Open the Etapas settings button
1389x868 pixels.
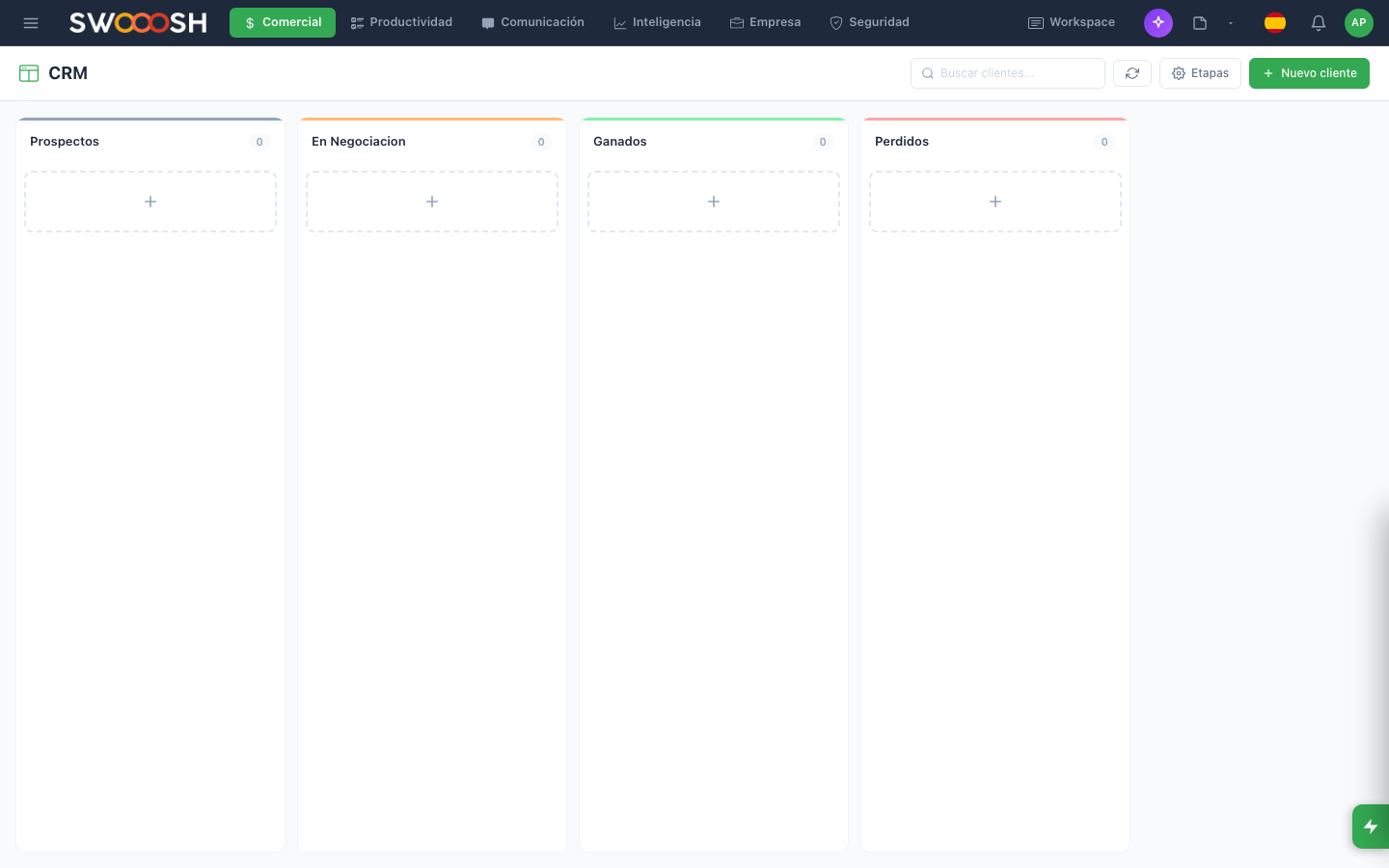click(1200, 72)
